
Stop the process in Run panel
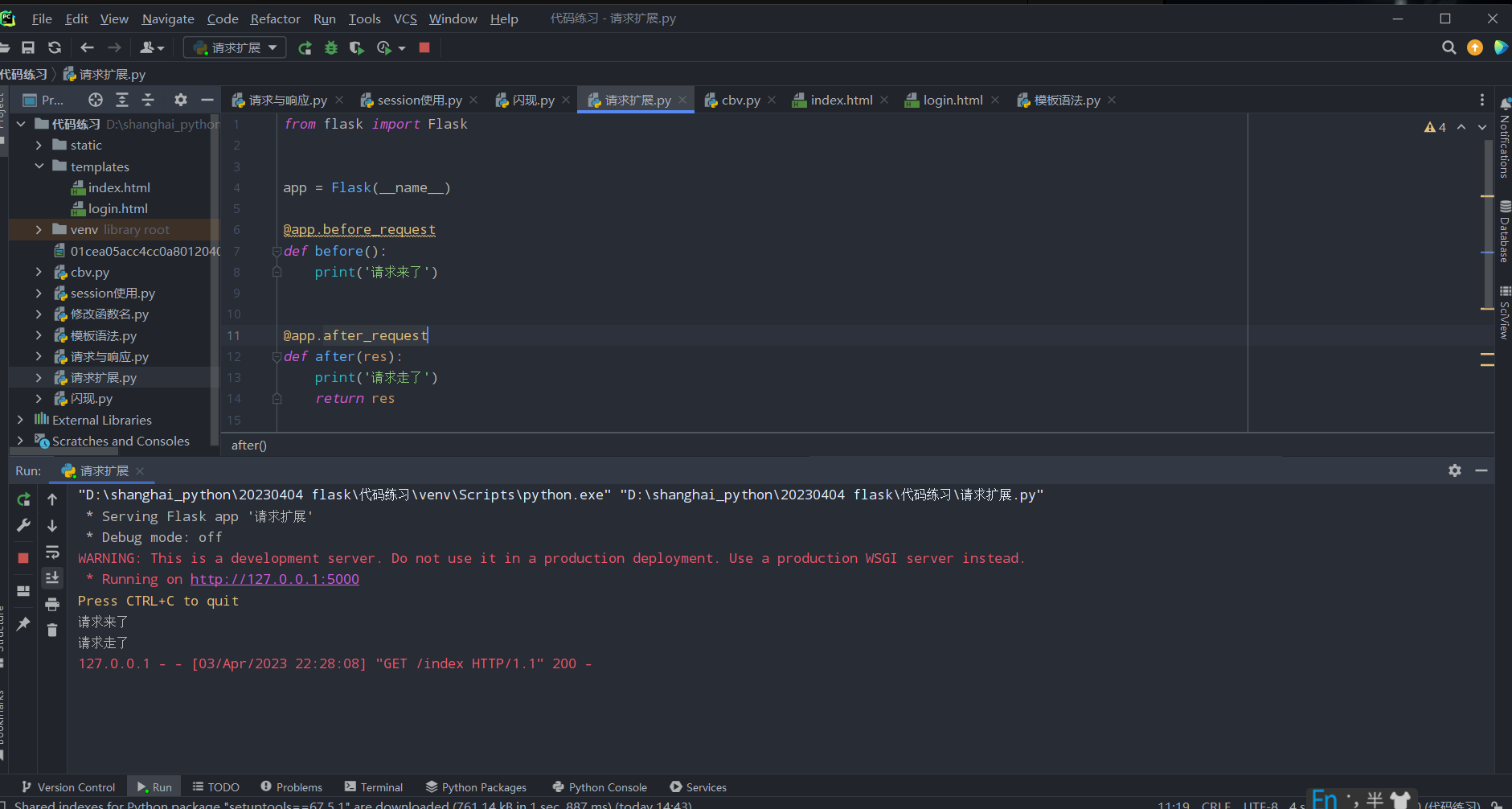click(23, 558)
